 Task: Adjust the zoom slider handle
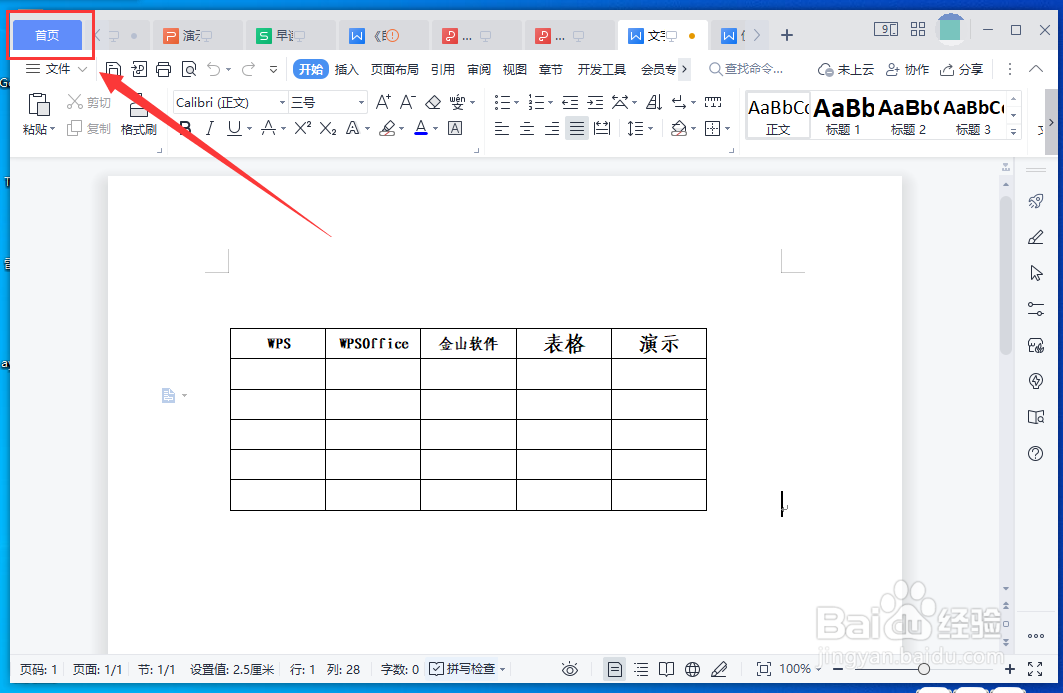923,669
